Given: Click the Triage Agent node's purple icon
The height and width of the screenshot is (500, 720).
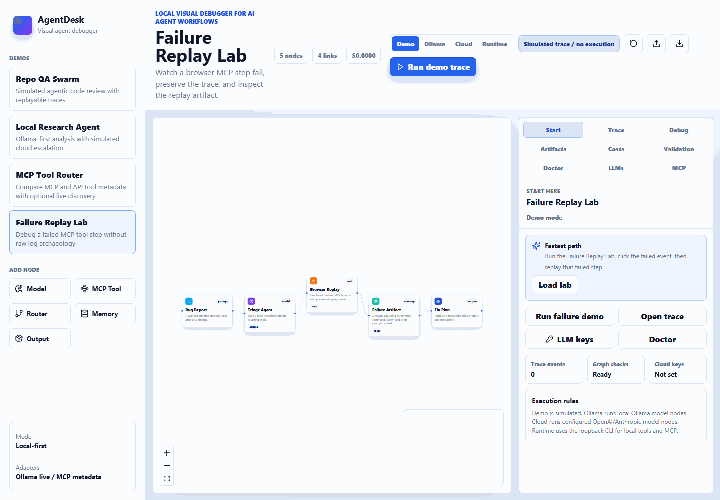Looking at the screenshot, I should tap(251, 301).
